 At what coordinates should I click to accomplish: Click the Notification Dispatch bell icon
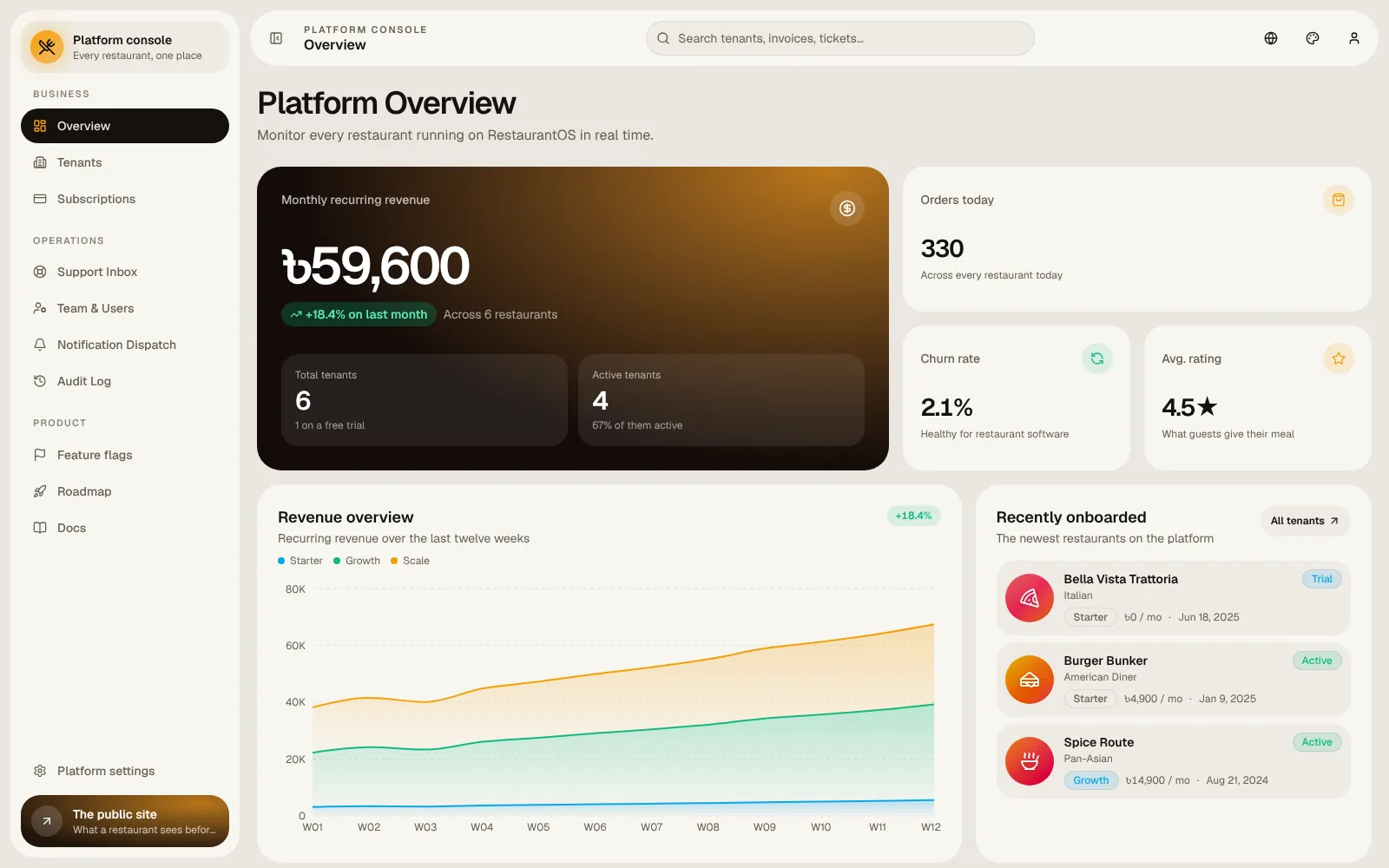pos(40,345)
